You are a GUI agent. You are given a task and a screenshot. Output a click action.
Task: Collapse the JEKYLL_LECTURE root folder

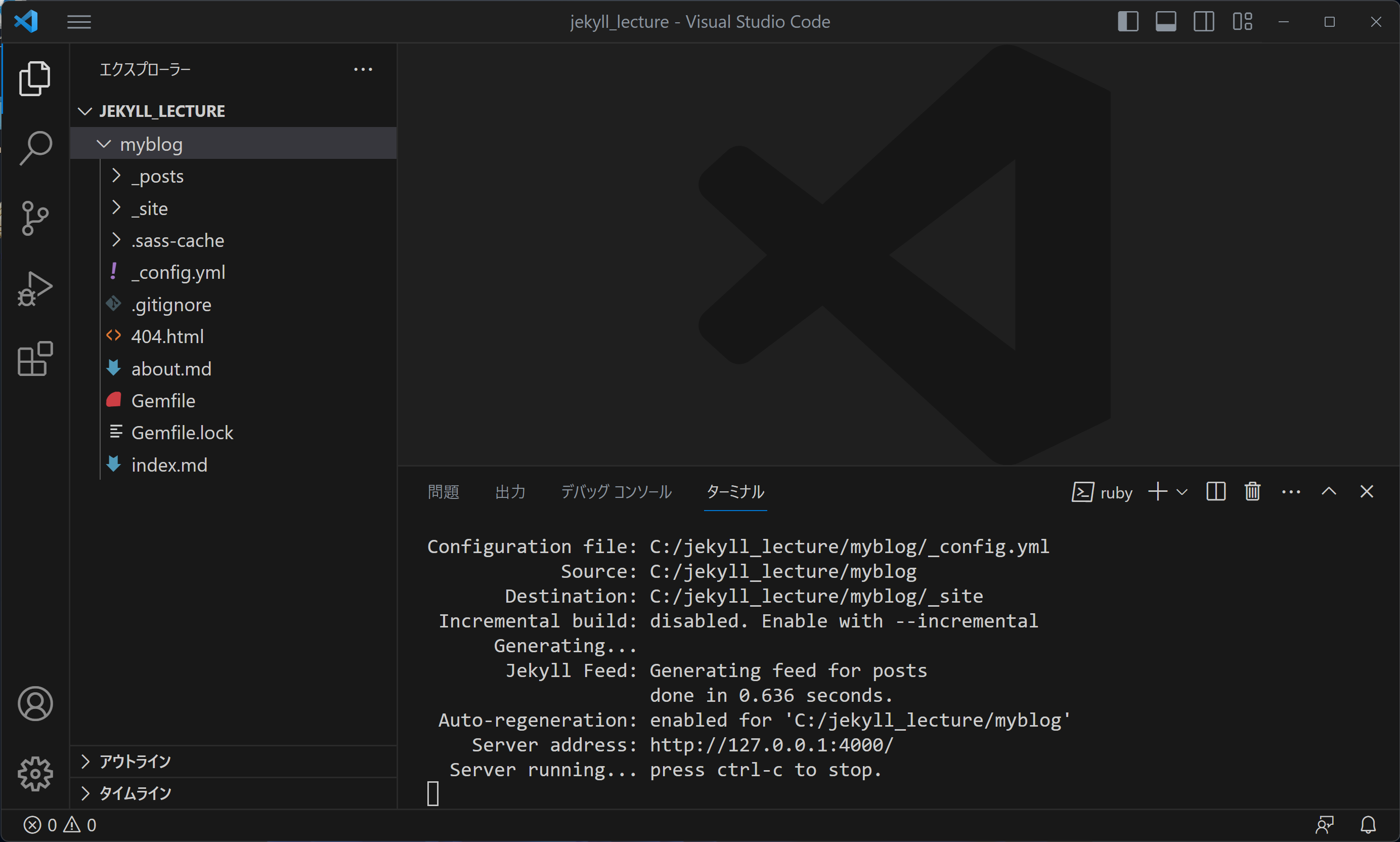(x=233, y=111)
